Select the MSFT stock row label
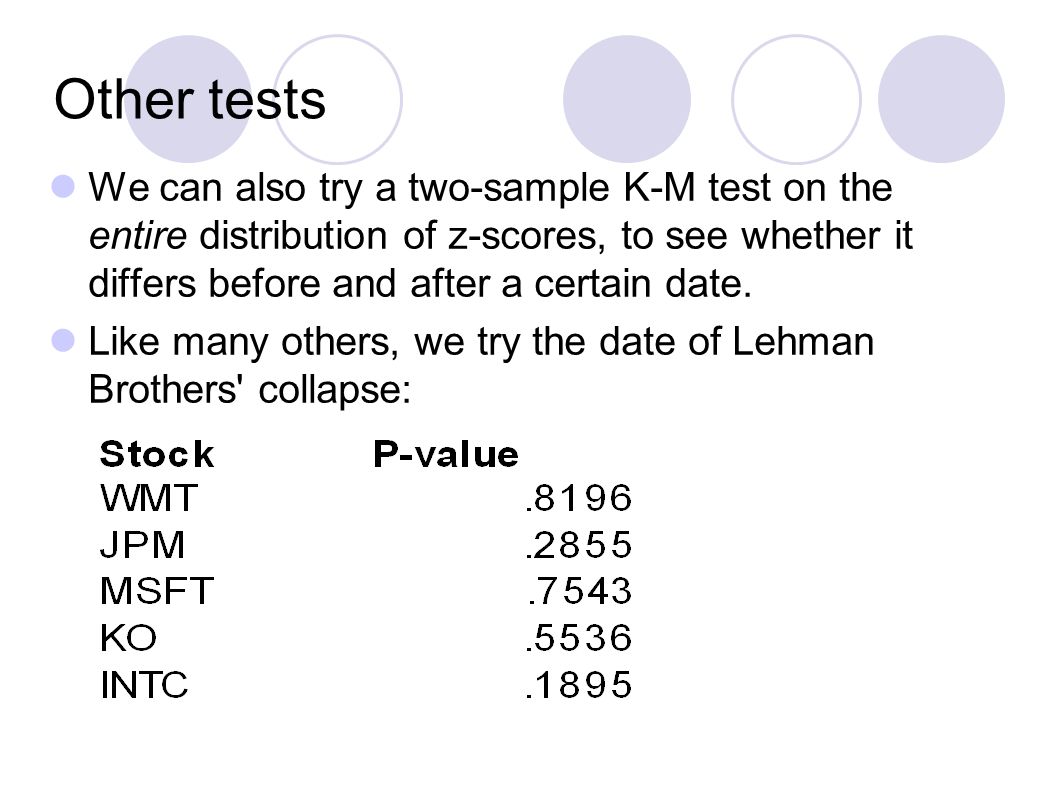1058x793 pixels. click(157, 591)
